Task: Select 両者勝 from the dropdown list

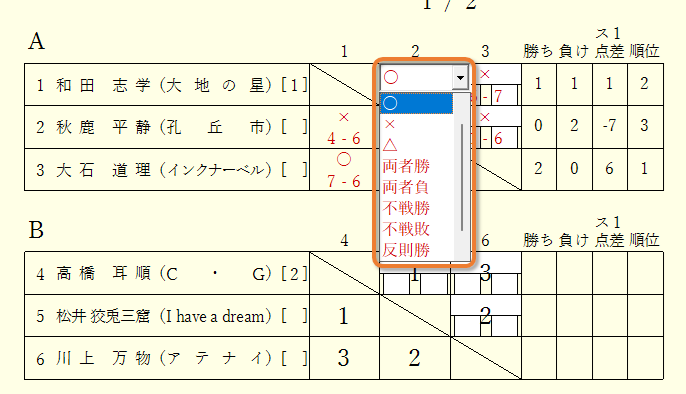Action: coord(416,166)
